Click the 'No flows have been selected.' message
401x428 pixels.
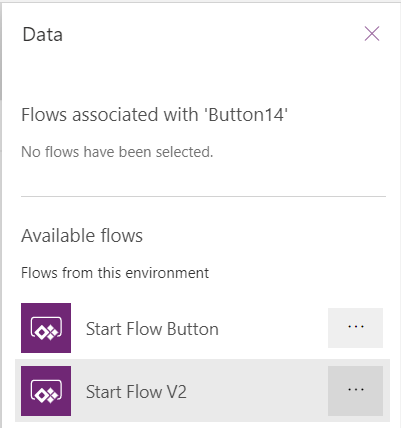tap(117, 152)
